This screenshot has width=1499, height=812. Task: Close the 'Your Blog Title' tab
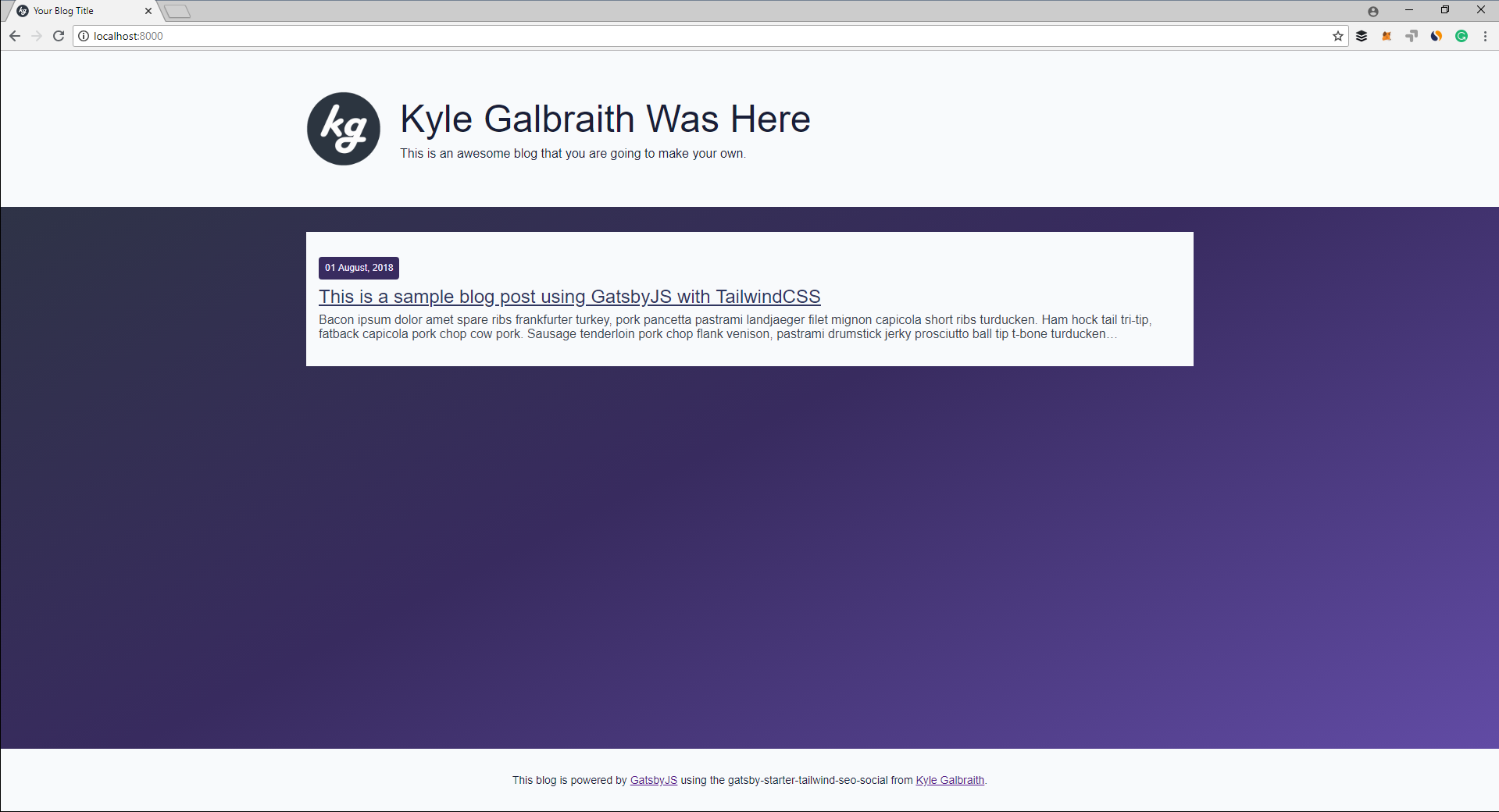coord(148,11)
